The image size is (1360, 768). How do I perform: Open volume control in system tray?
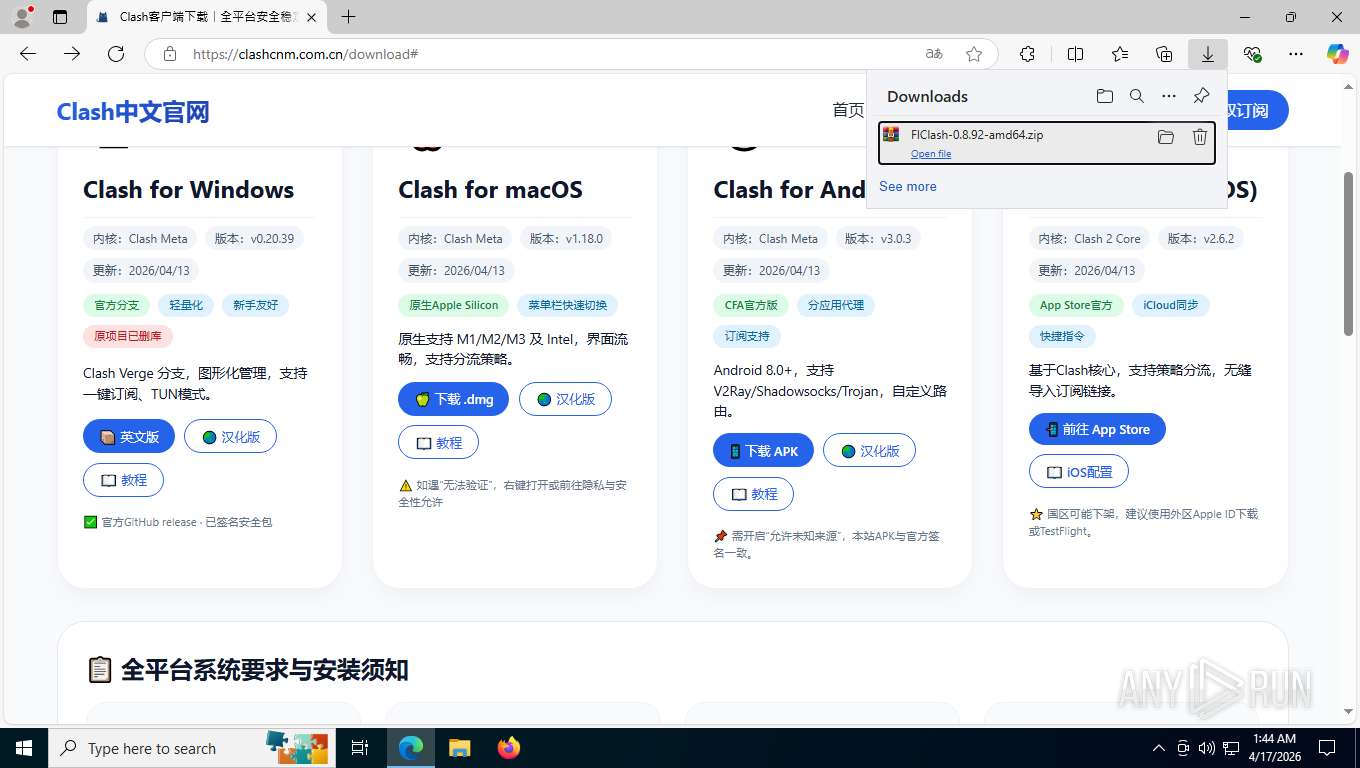[1207, 748]
